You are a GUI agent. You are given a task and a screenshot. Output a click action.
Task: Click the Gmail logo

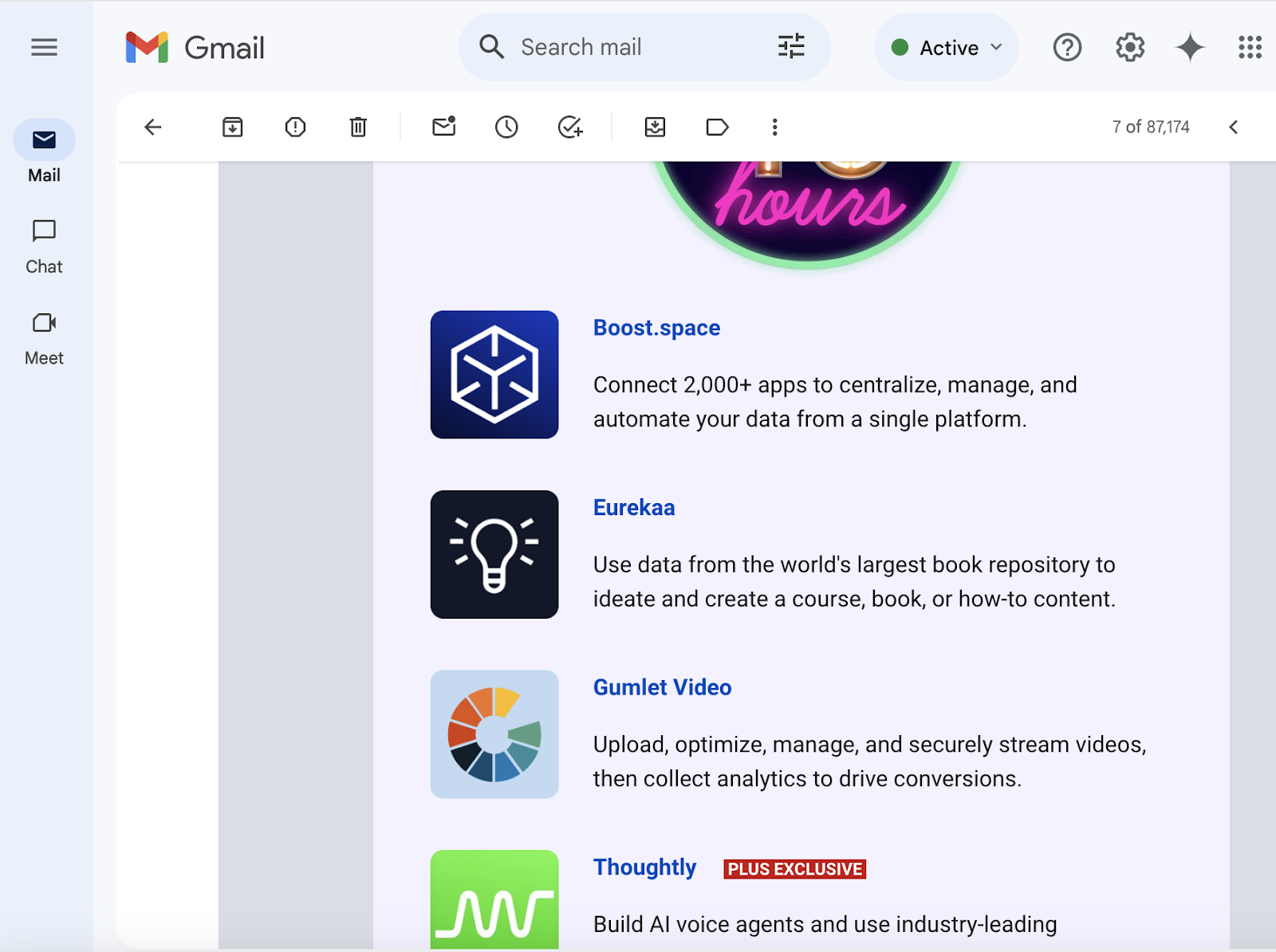pyautogui.click(x=195, y=48)
